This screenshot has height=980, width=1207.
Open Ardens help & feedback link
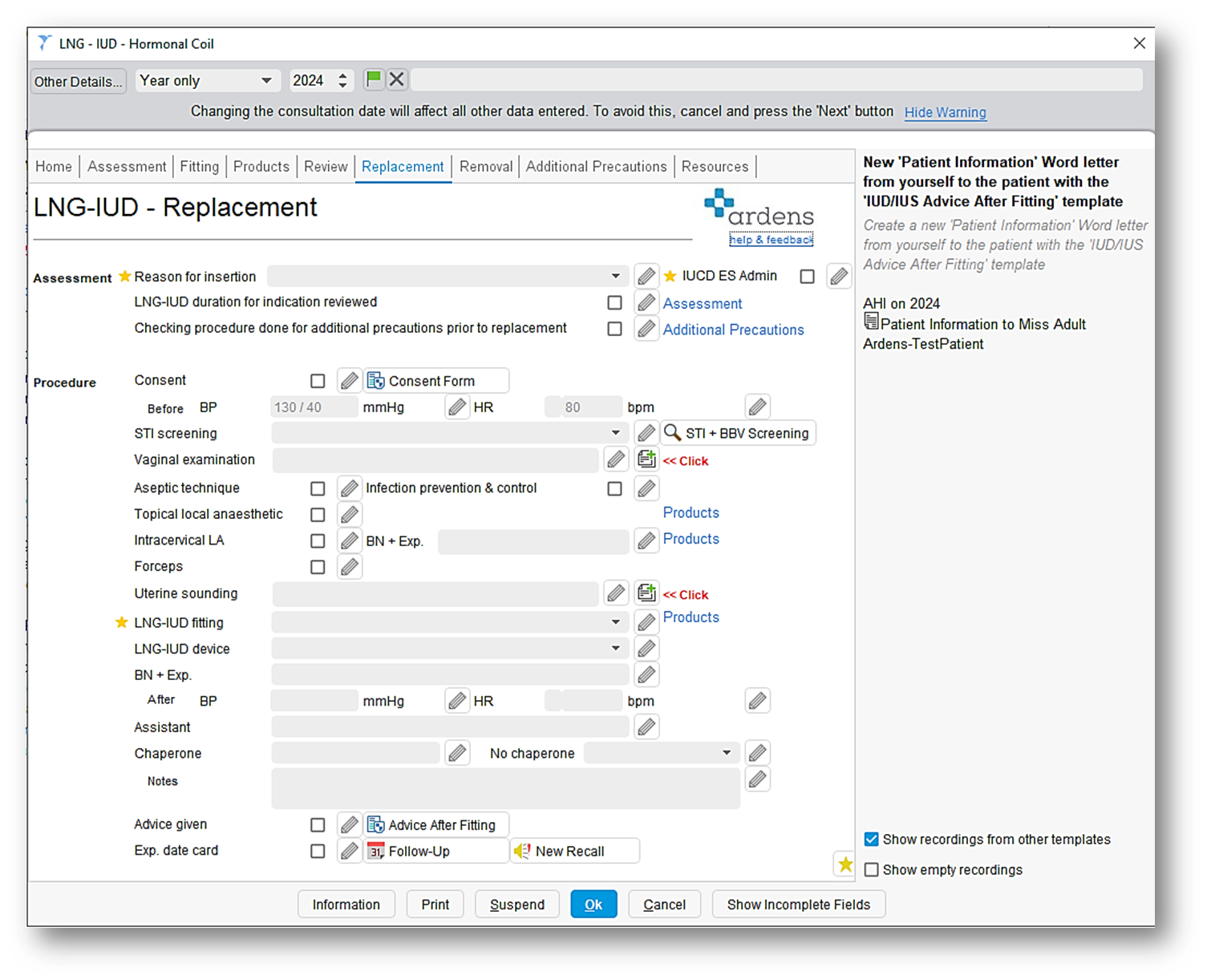pos(771,240)
